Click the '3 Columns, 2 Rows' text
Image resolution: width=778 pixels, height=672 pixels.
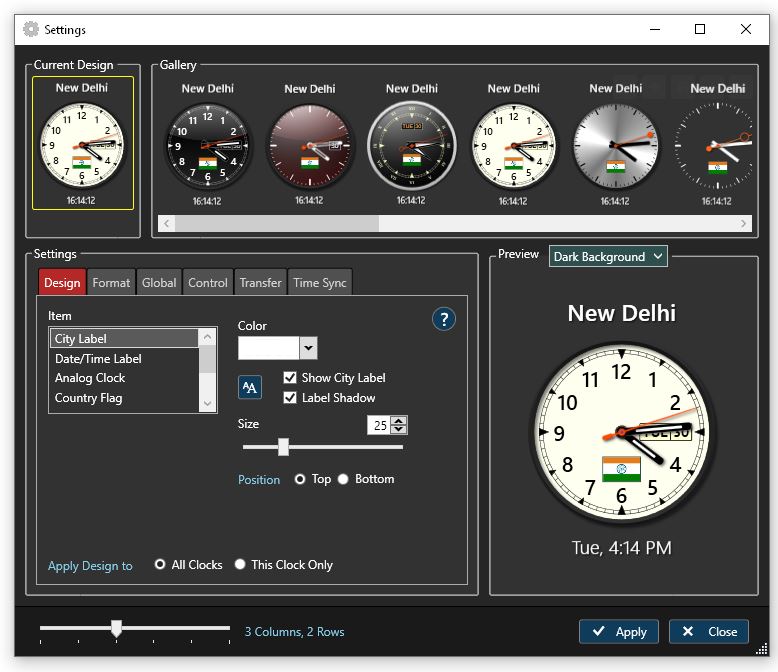294,631
